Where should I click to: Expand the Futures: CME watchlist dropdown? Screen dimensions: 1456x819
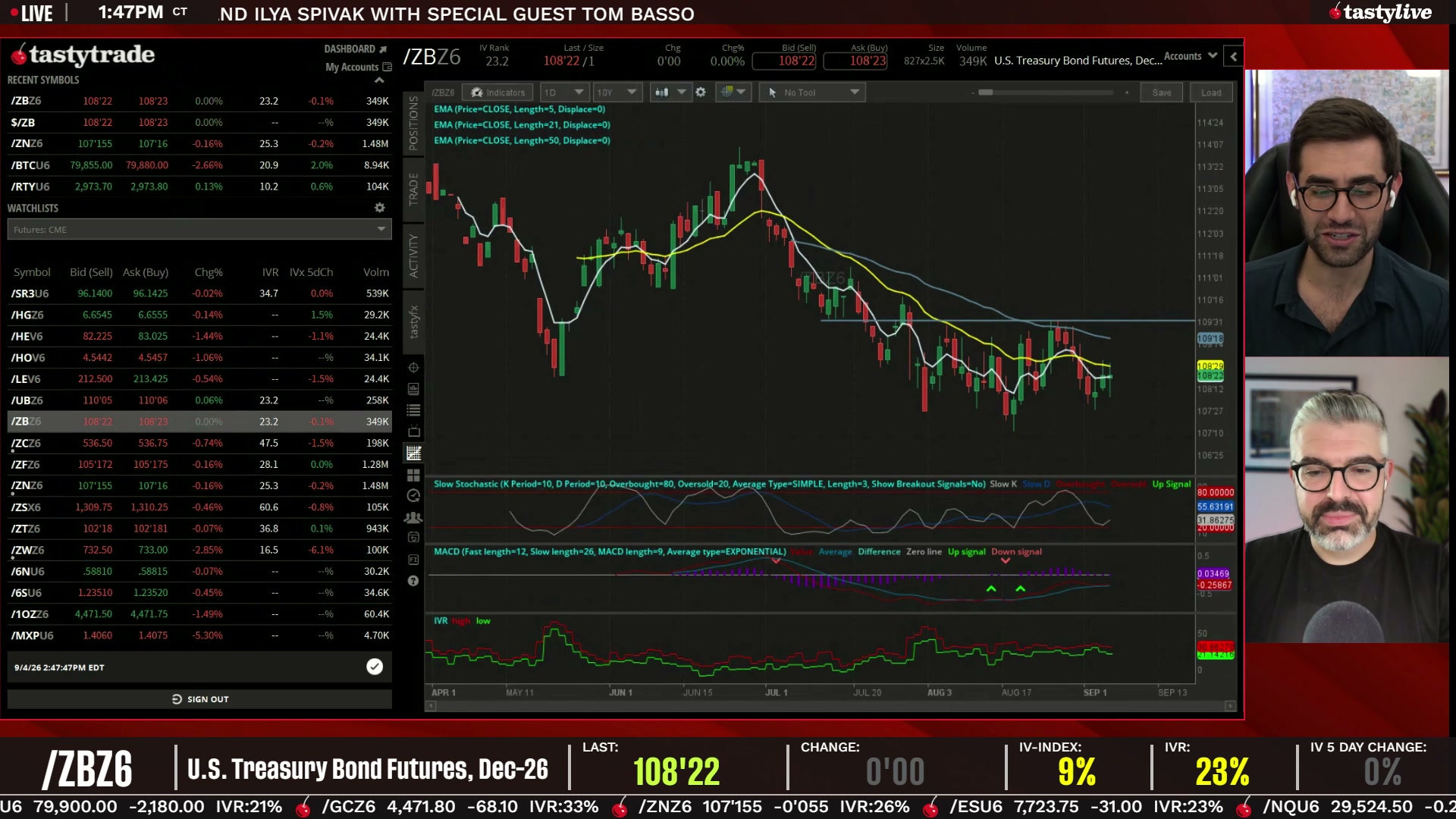[199, 229]
